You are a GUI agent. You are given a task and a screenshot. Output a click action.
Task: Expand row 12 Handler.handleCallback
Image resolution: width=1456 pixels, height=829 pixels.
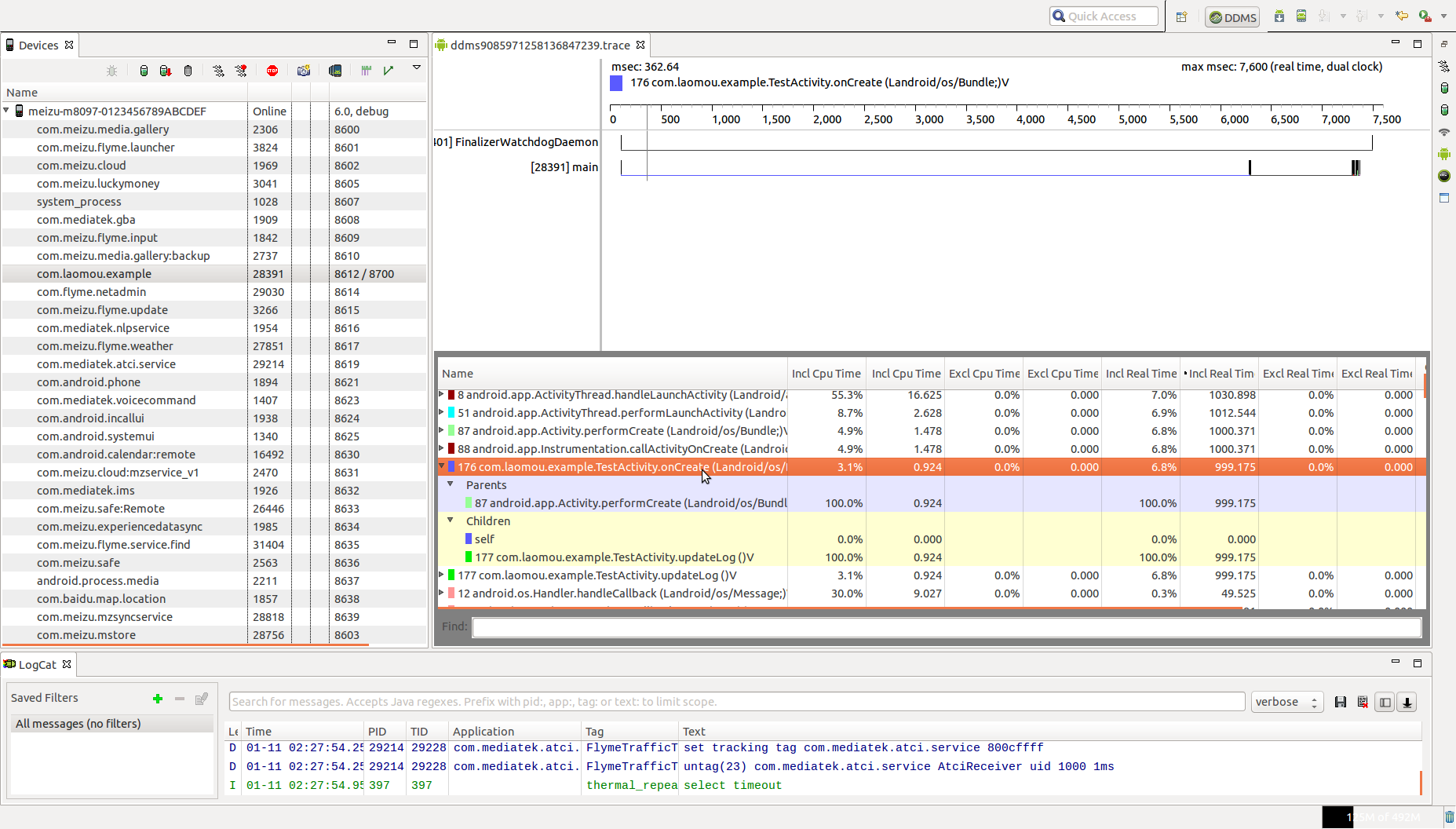point(441,593)
